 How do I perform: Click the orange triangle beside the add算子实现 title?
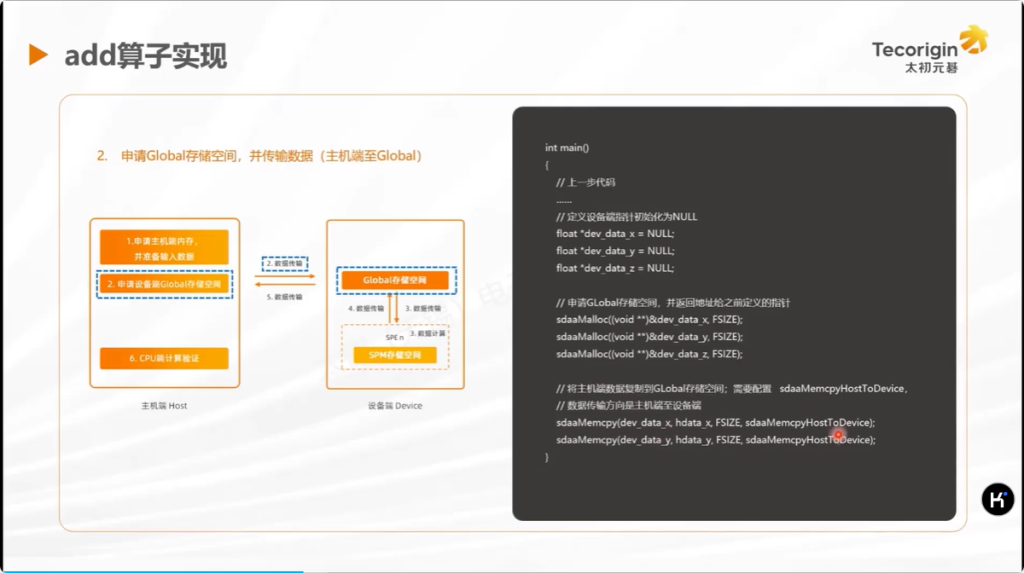click(39, 55)
